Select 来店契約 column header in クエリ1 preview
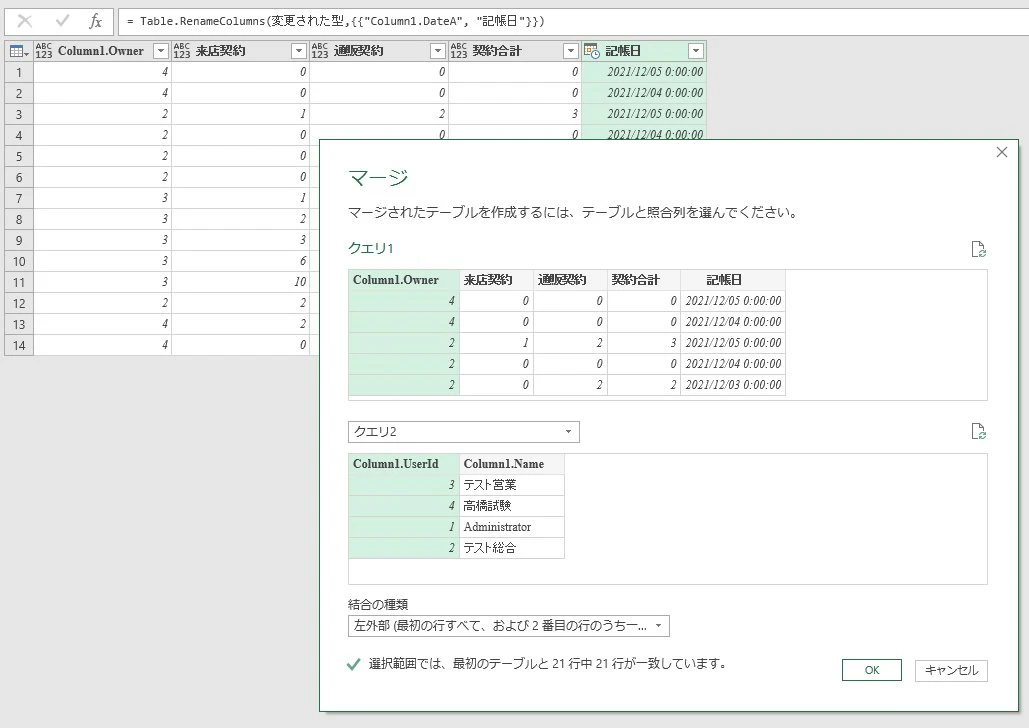Image resolution: width=1029 pixels, height=728 pixels. pos(496,280)
